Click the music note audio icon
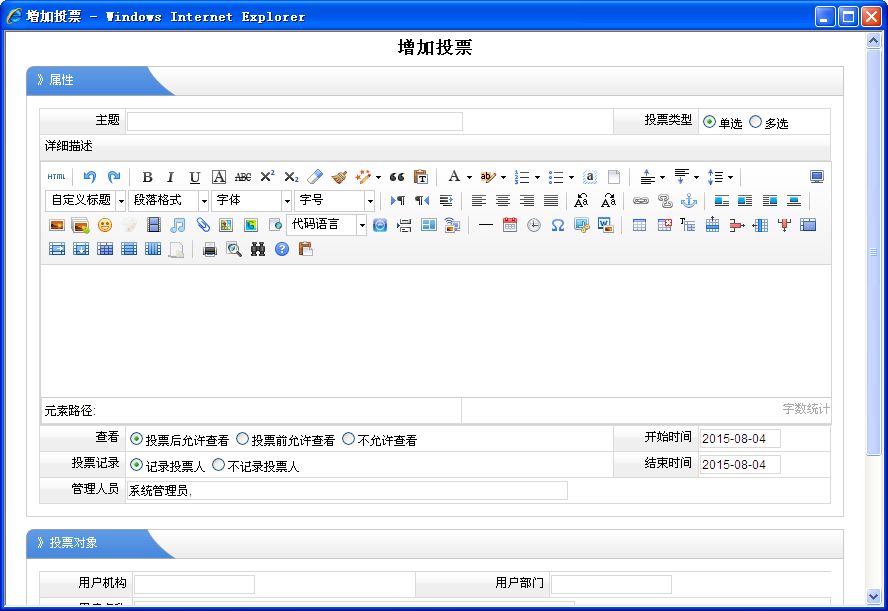The width and height of the screenshot is (888, 611). coord(178,225)
